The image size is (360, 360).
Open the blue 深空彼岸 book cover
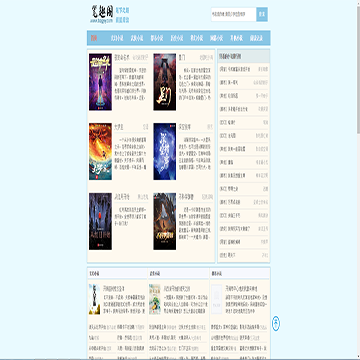[x=165, y=152]
